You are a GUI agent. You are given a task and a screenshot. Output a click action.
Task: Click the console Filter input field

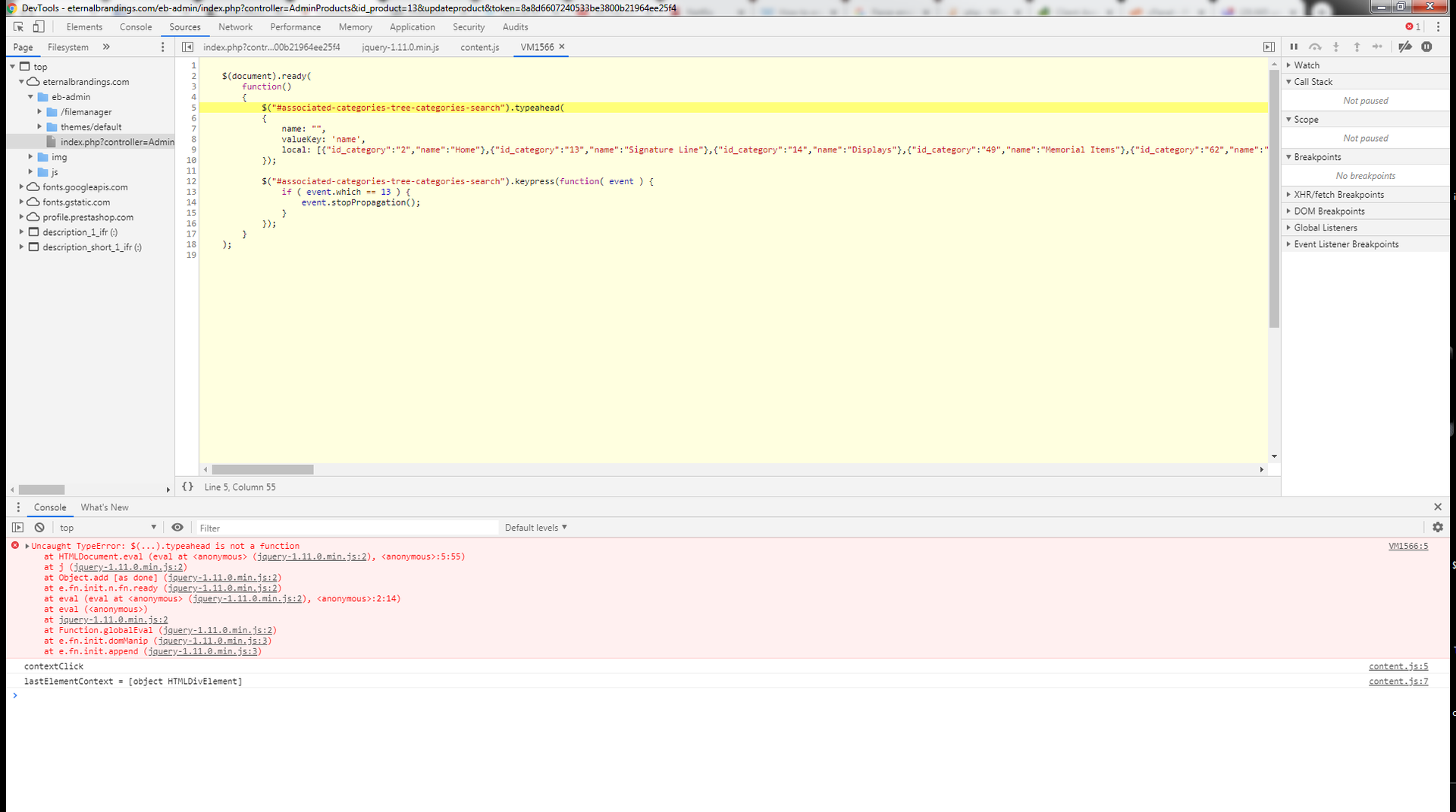pyautogui.click(x=346, y=528)
